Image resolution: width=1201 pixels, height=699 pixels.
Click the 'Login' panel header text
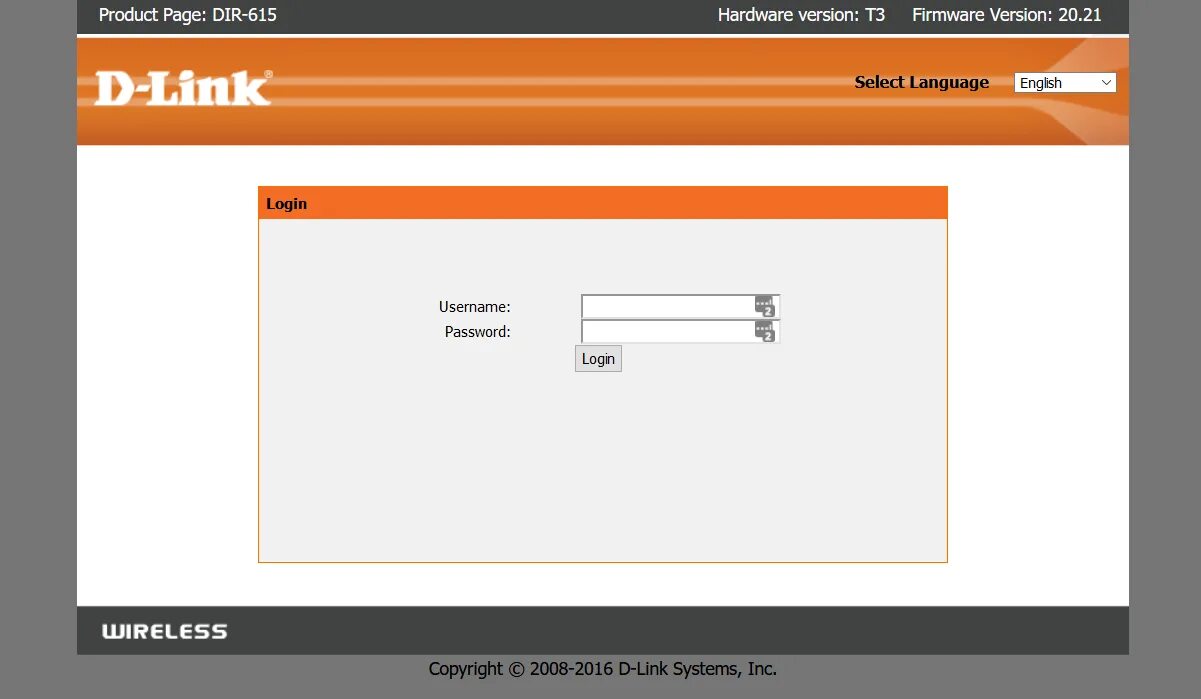click(x=286, y=203)
